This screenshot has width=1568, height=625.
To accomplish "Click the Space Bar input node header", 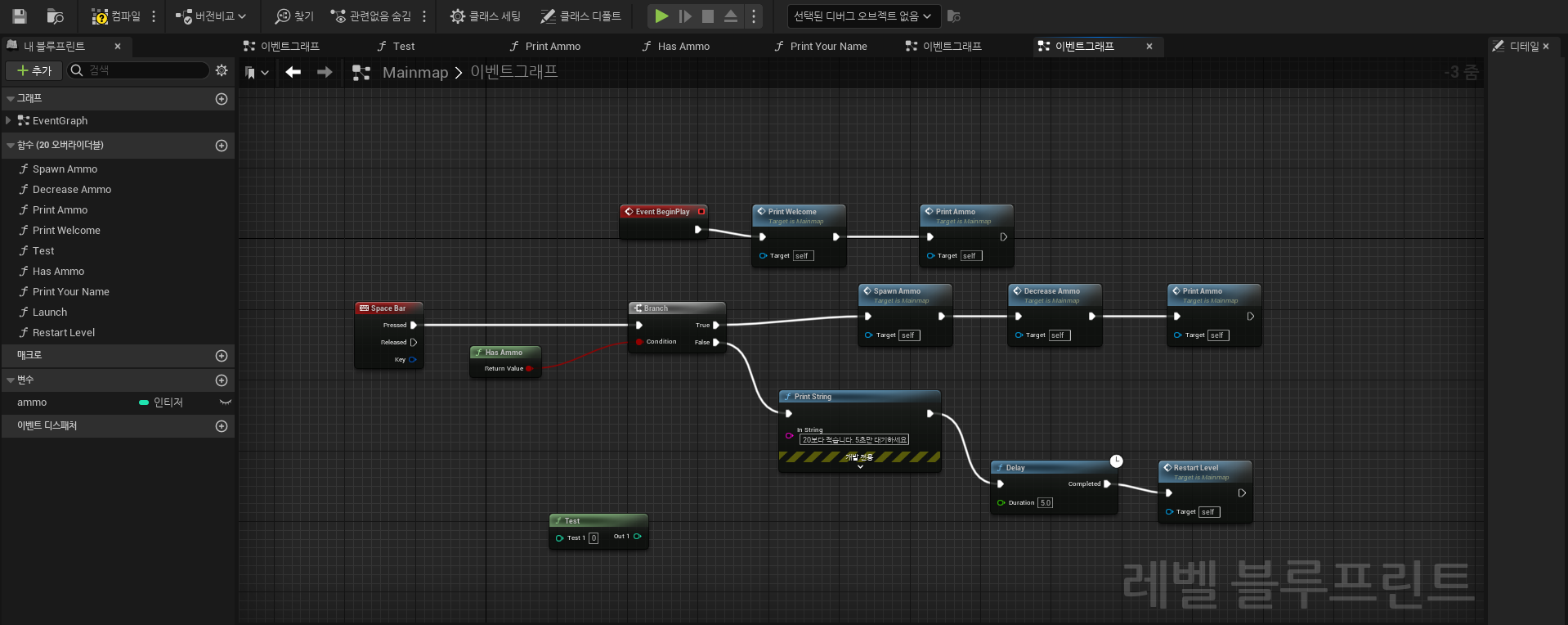I will click(x=389, y=308).
